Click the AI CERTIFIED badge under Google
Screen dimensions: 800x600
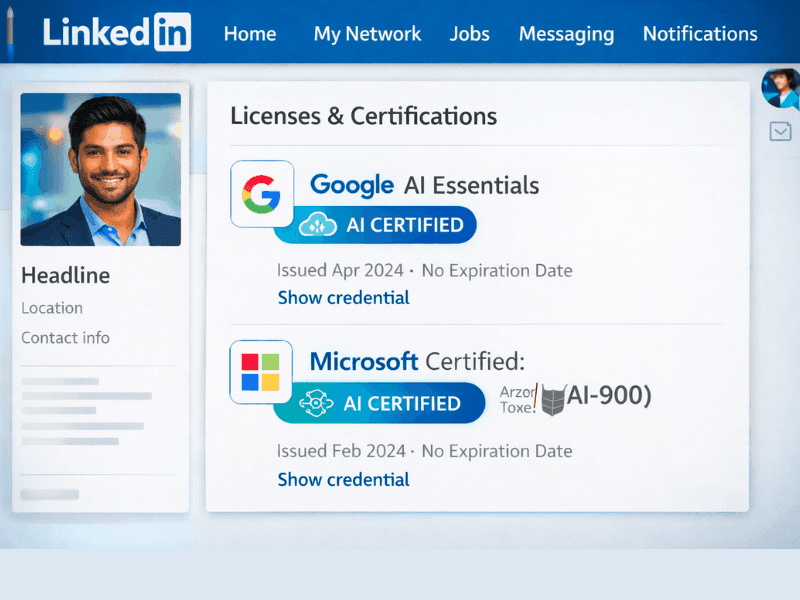pos(376,225)
